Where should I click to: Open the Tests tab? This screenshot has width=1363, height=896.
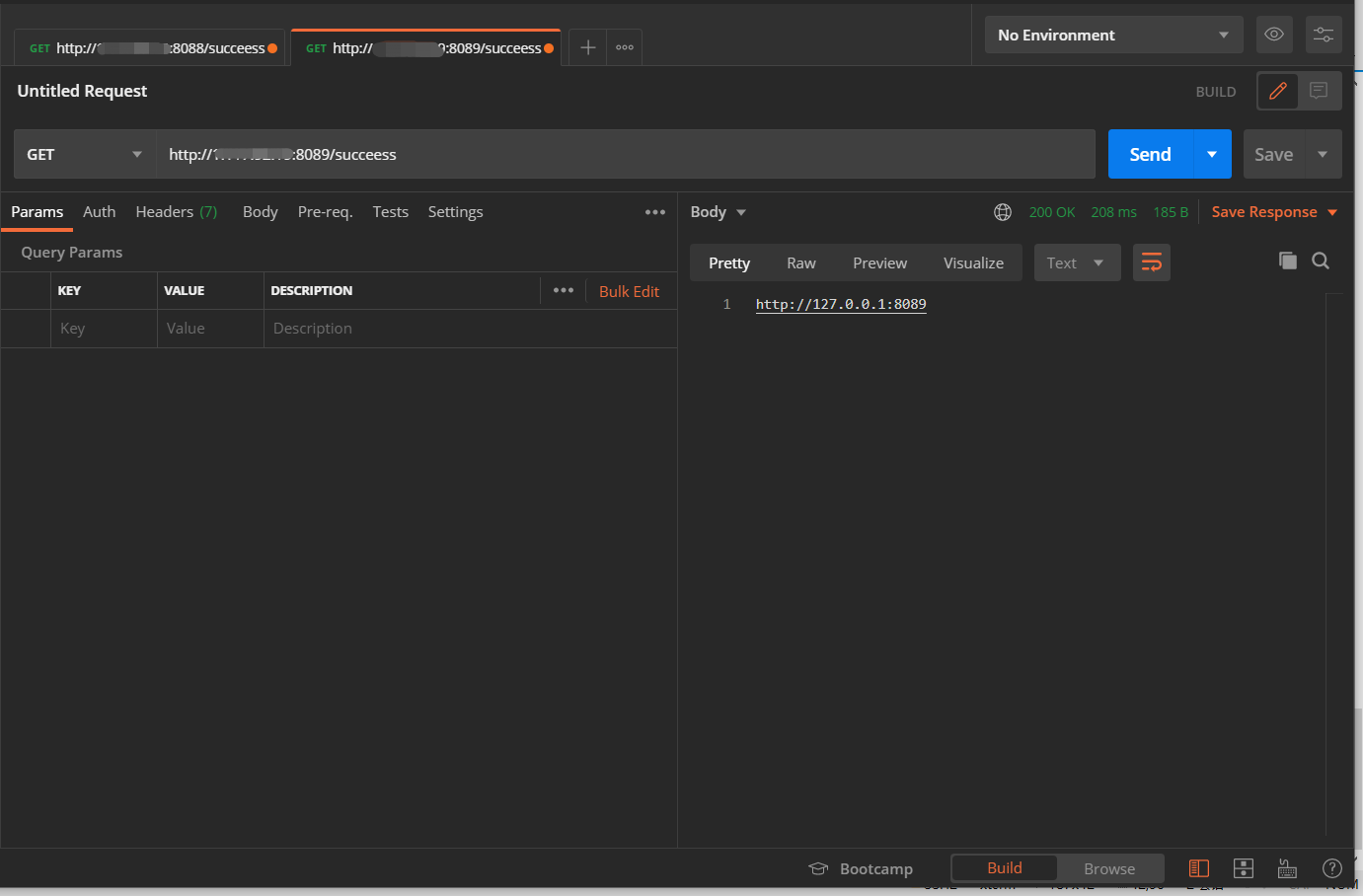click(x=390, y=212)
